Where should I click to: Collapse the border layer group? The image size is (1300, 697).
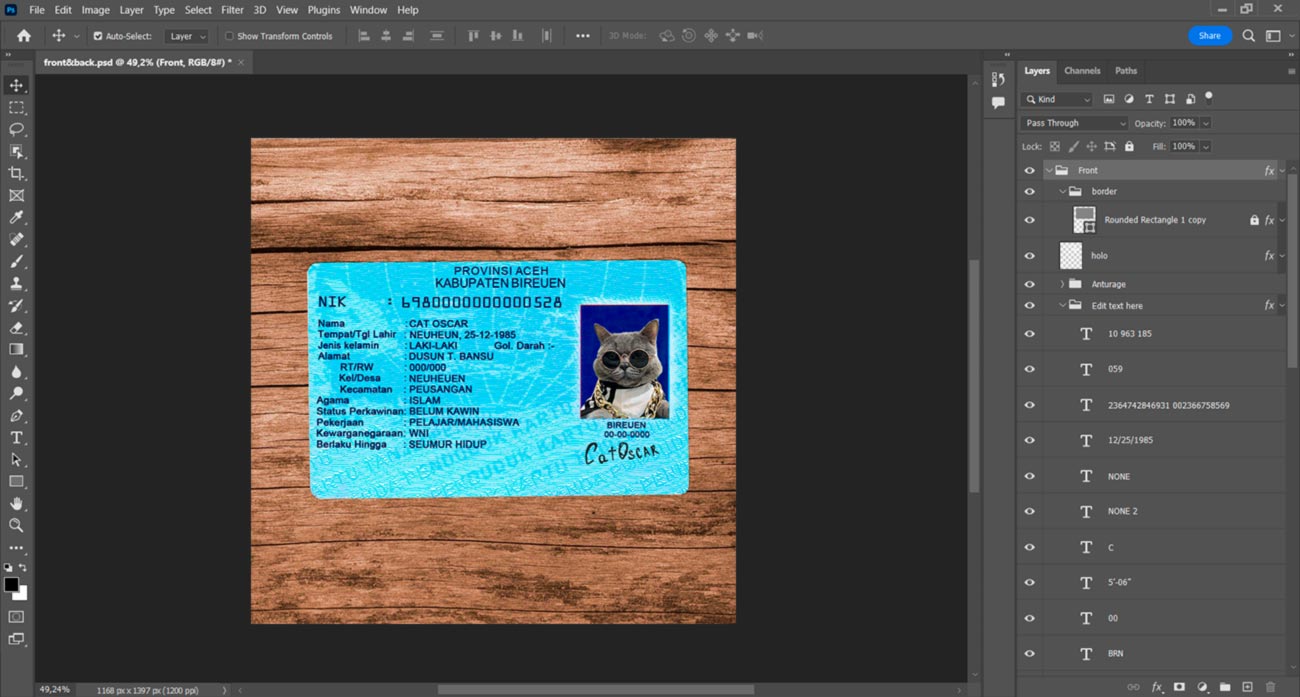click(x=1062, y=191)
